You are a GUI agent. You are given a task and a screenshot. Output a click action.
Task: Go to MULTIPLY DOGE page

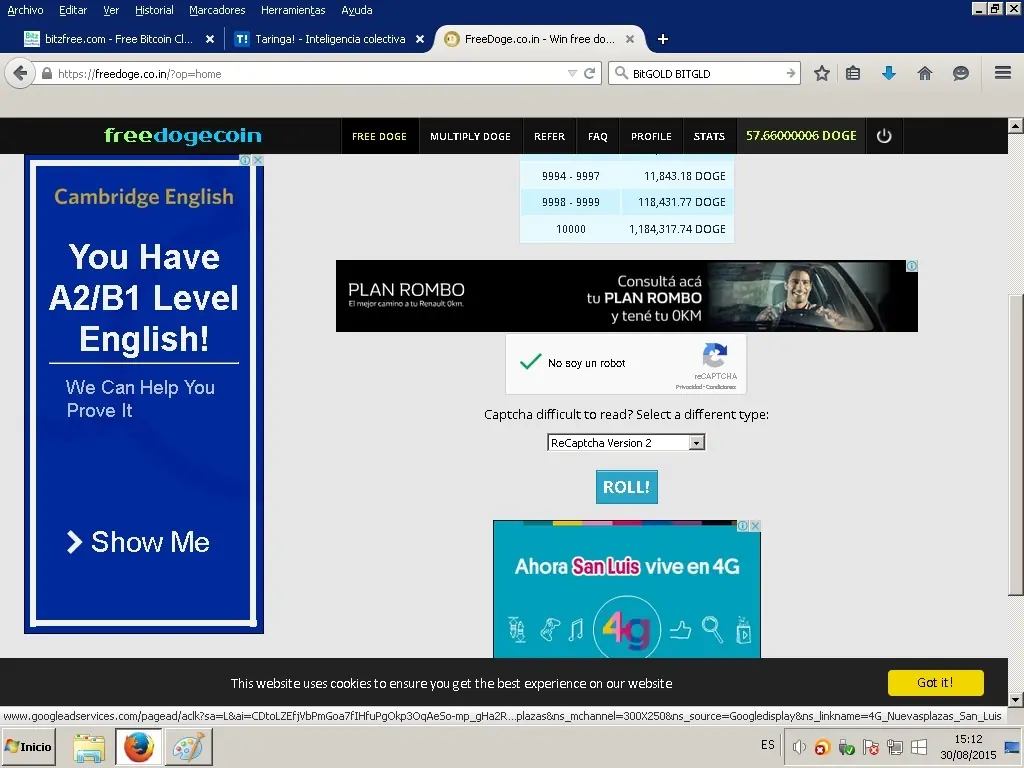coord(470,136)
